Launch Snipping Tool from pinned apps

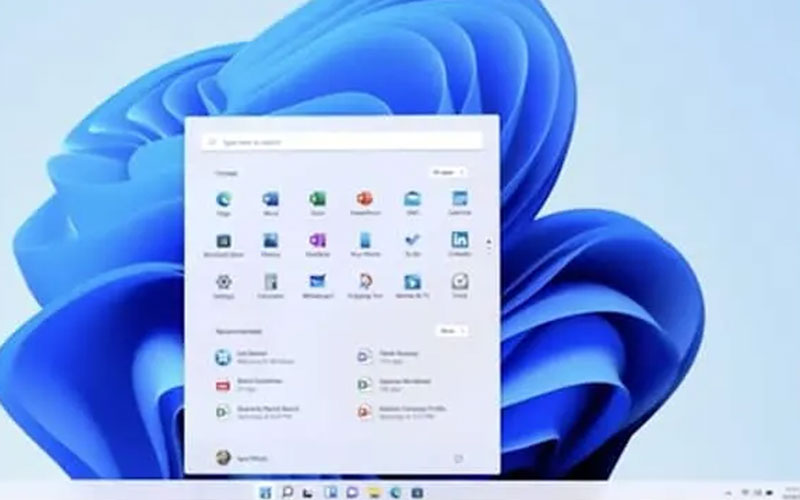[365, 286]
